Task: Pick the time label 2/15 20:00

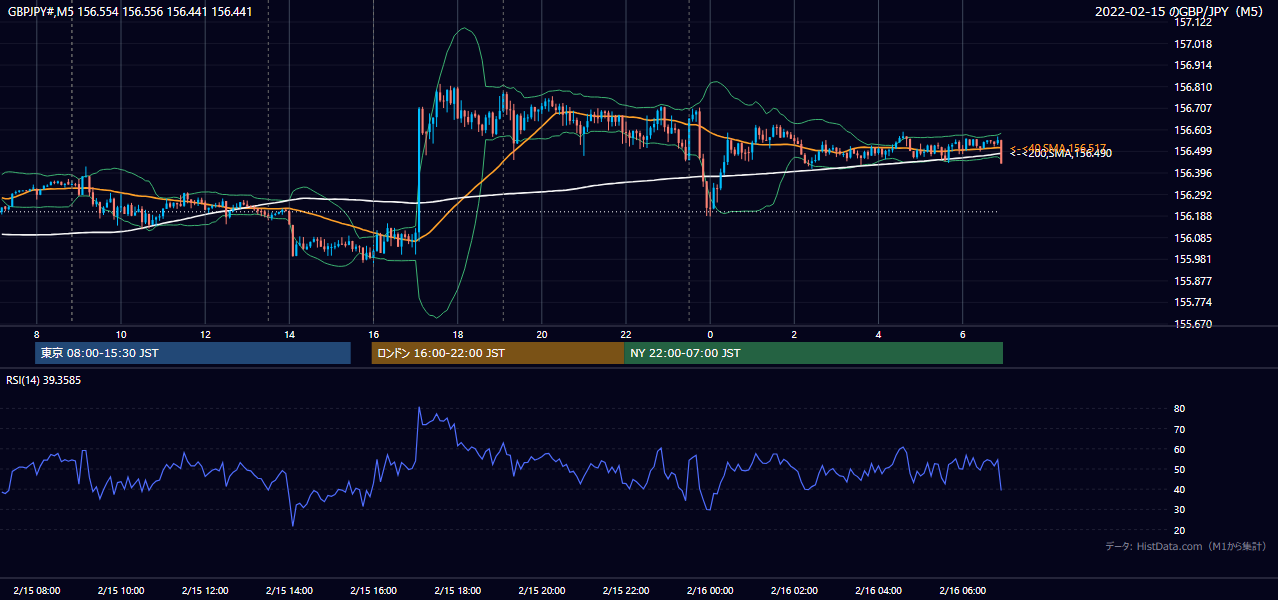Action: coord(541,591)
